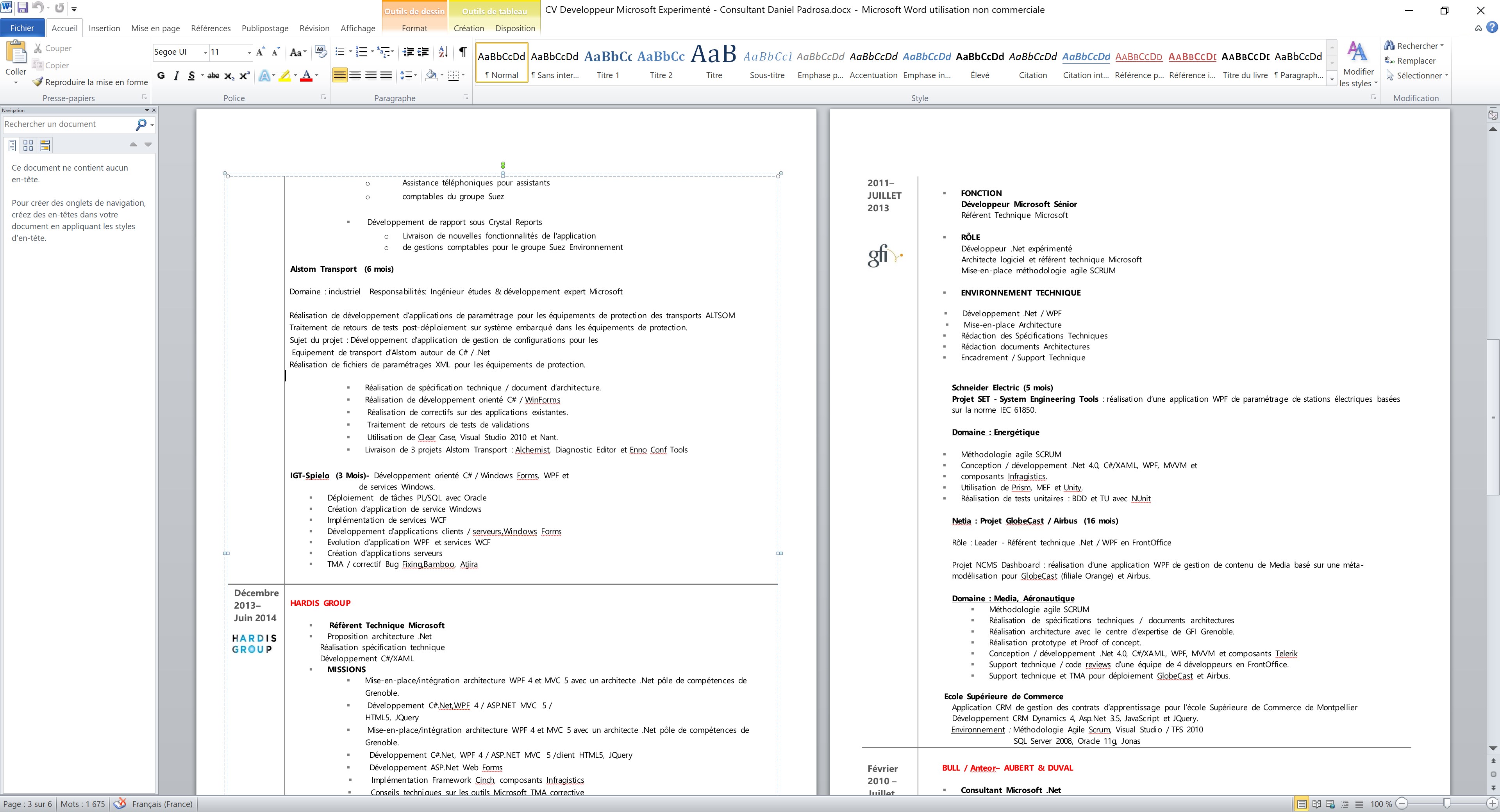Click the Rechercher un document field
This screenshot has width=1500, height=812.
point(67,124)
